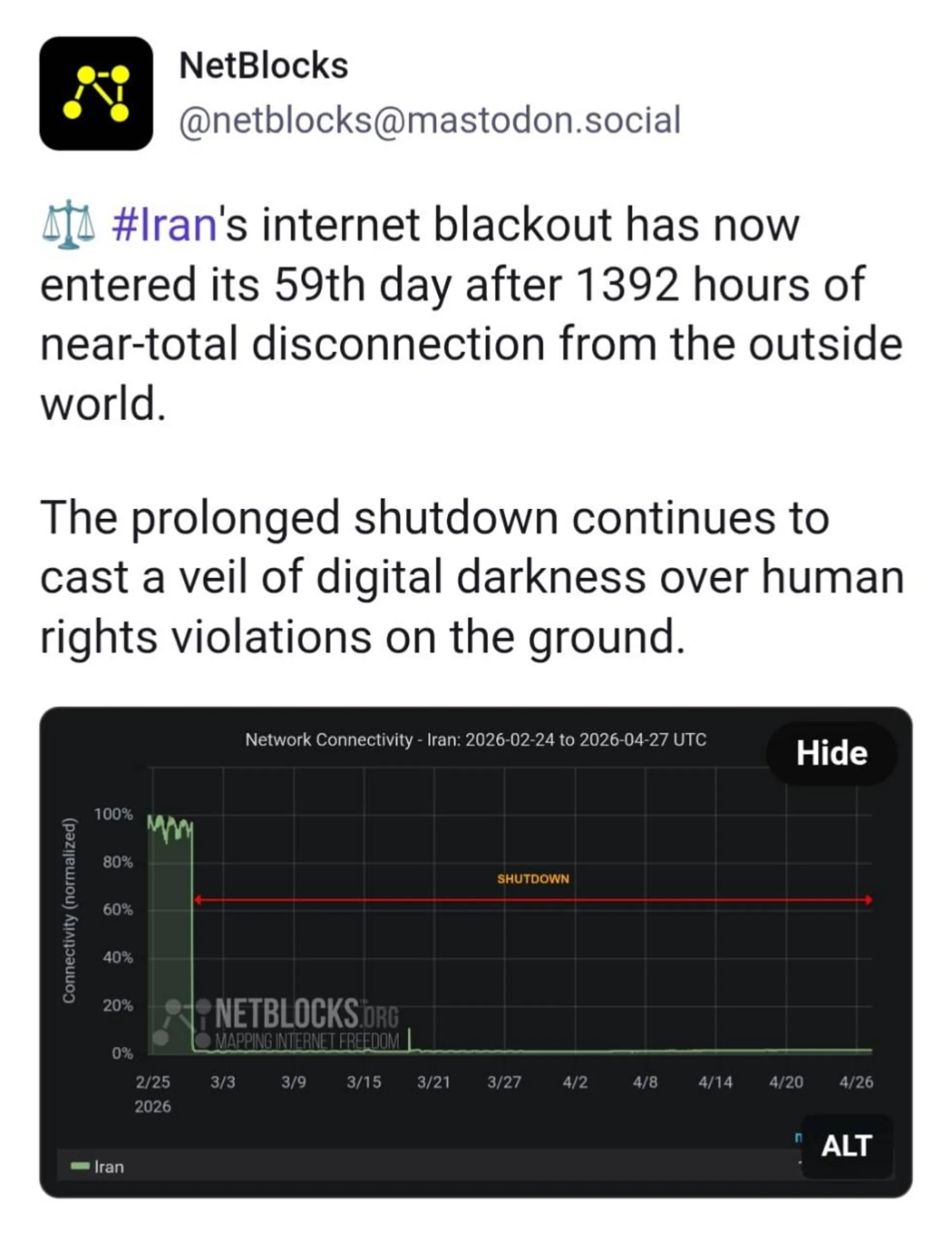Click the Iran legend label
Image resolution: width=952 pixels, height=1241 pixels.
point(109,1167)
